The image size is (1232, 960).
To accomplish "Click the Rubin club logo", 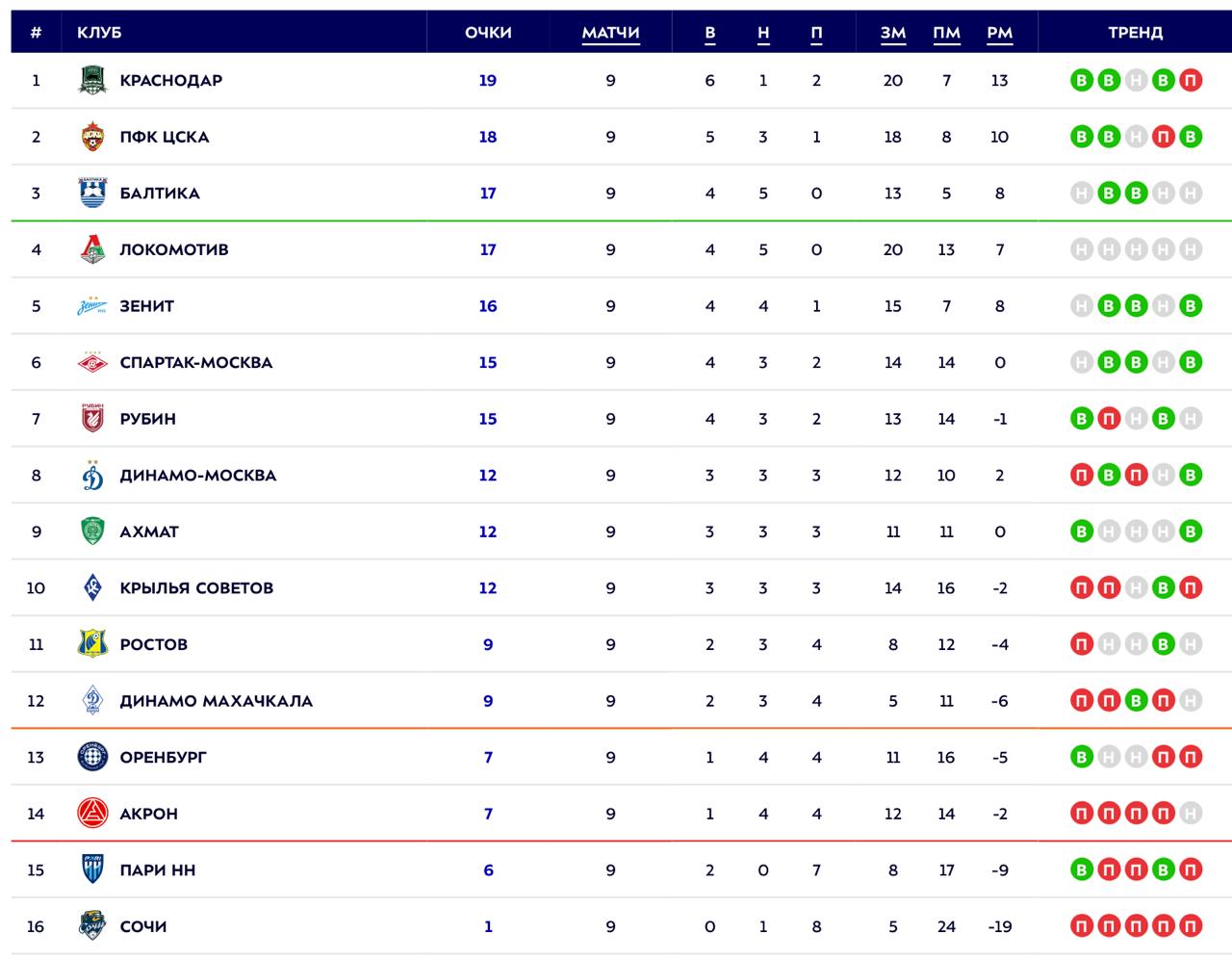I will click(x=93, y=419).
